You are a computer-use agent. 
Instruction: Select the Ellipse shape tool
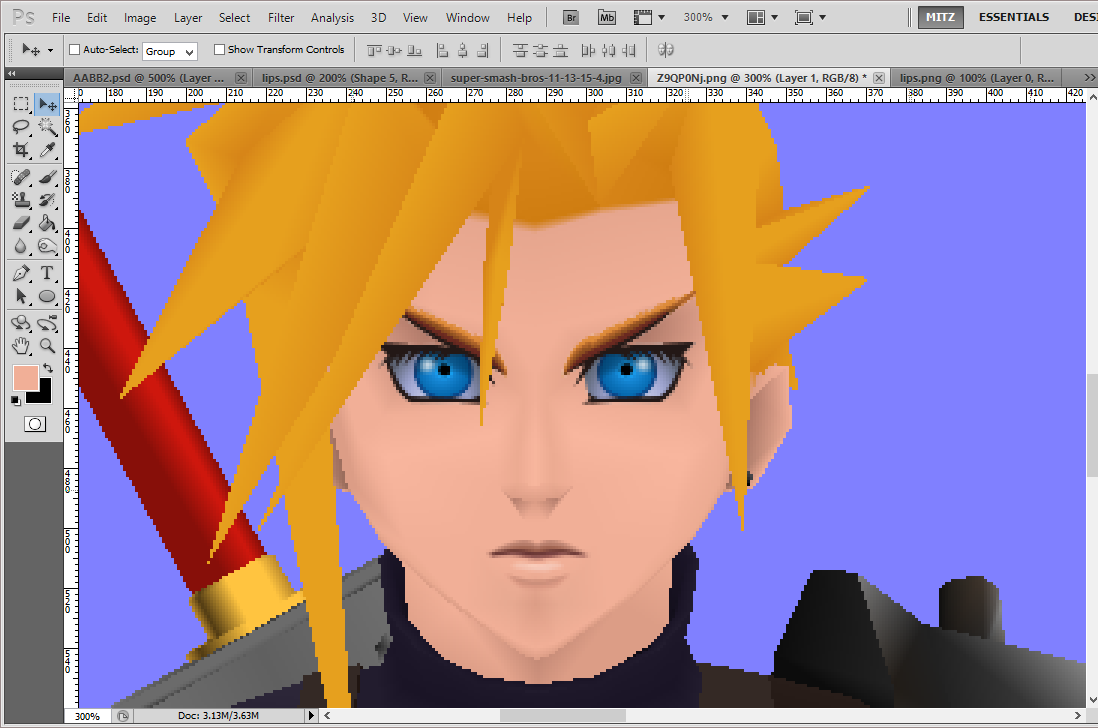(x=48, y=296)
